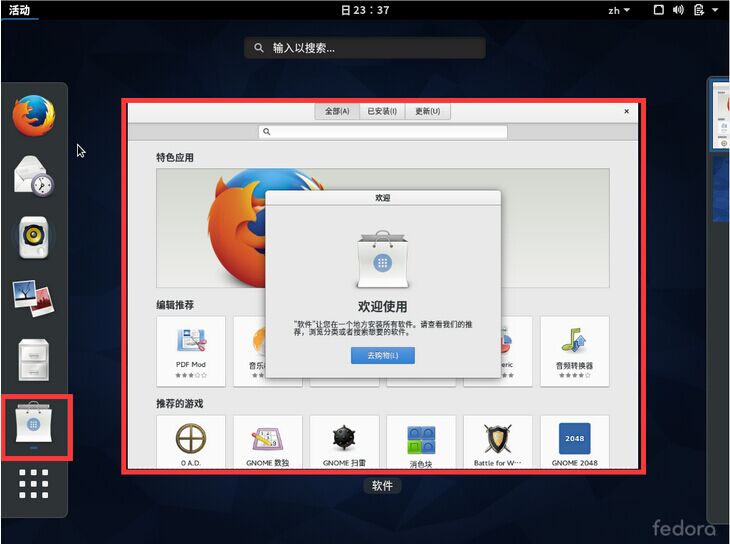Click 欢迎使用 heading in dialog

click(383, 306)
